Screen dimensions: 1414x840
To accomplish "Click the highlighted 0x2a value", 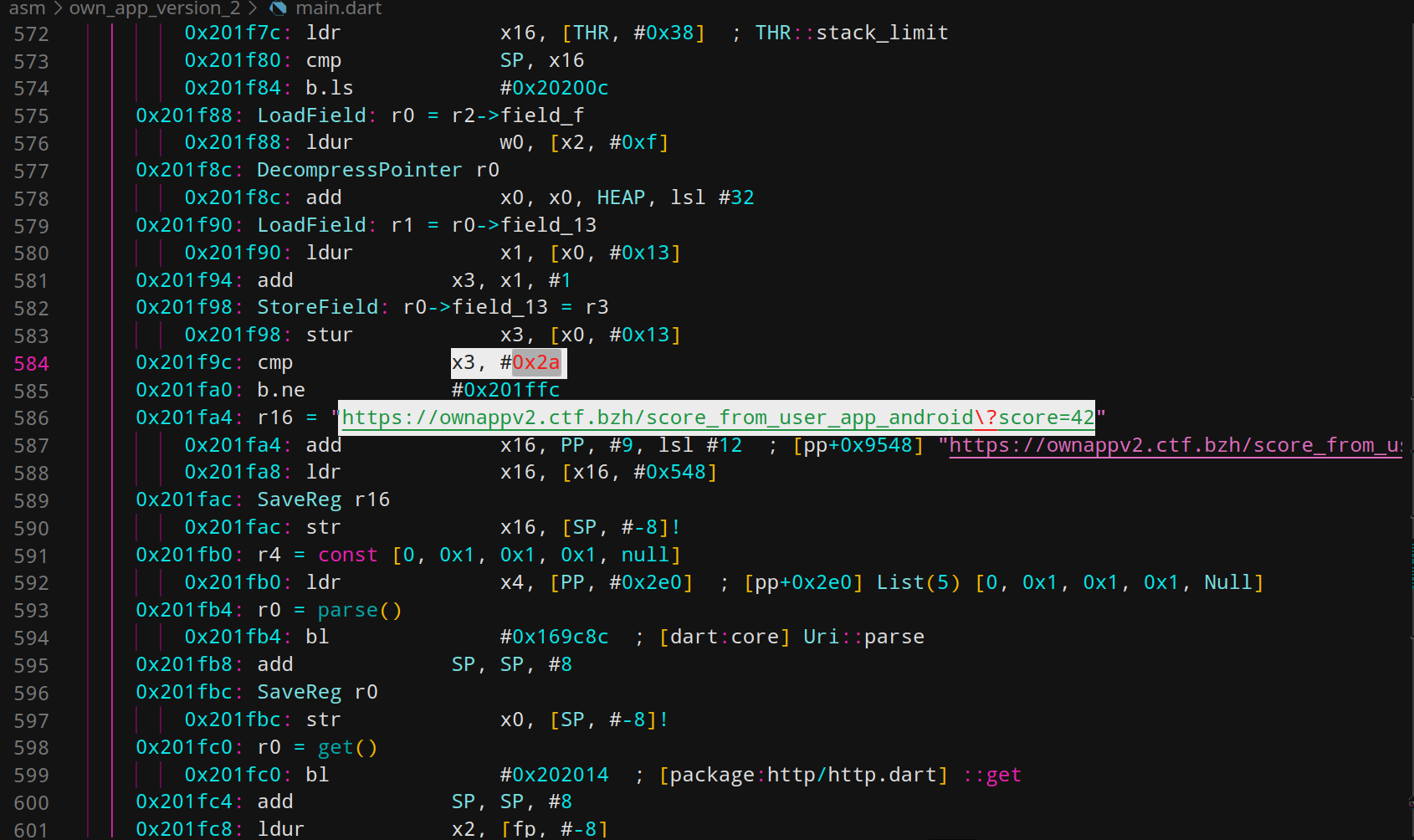I will 535,362.
